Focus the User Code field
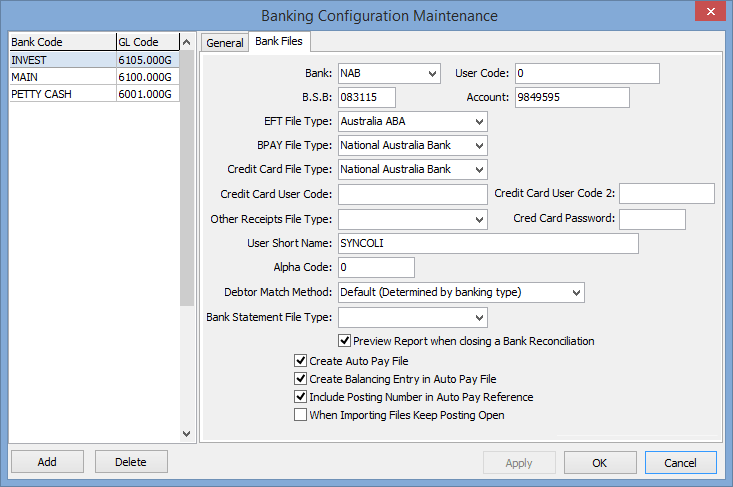Screen dimensions: 733x487 tap(587, 73)
